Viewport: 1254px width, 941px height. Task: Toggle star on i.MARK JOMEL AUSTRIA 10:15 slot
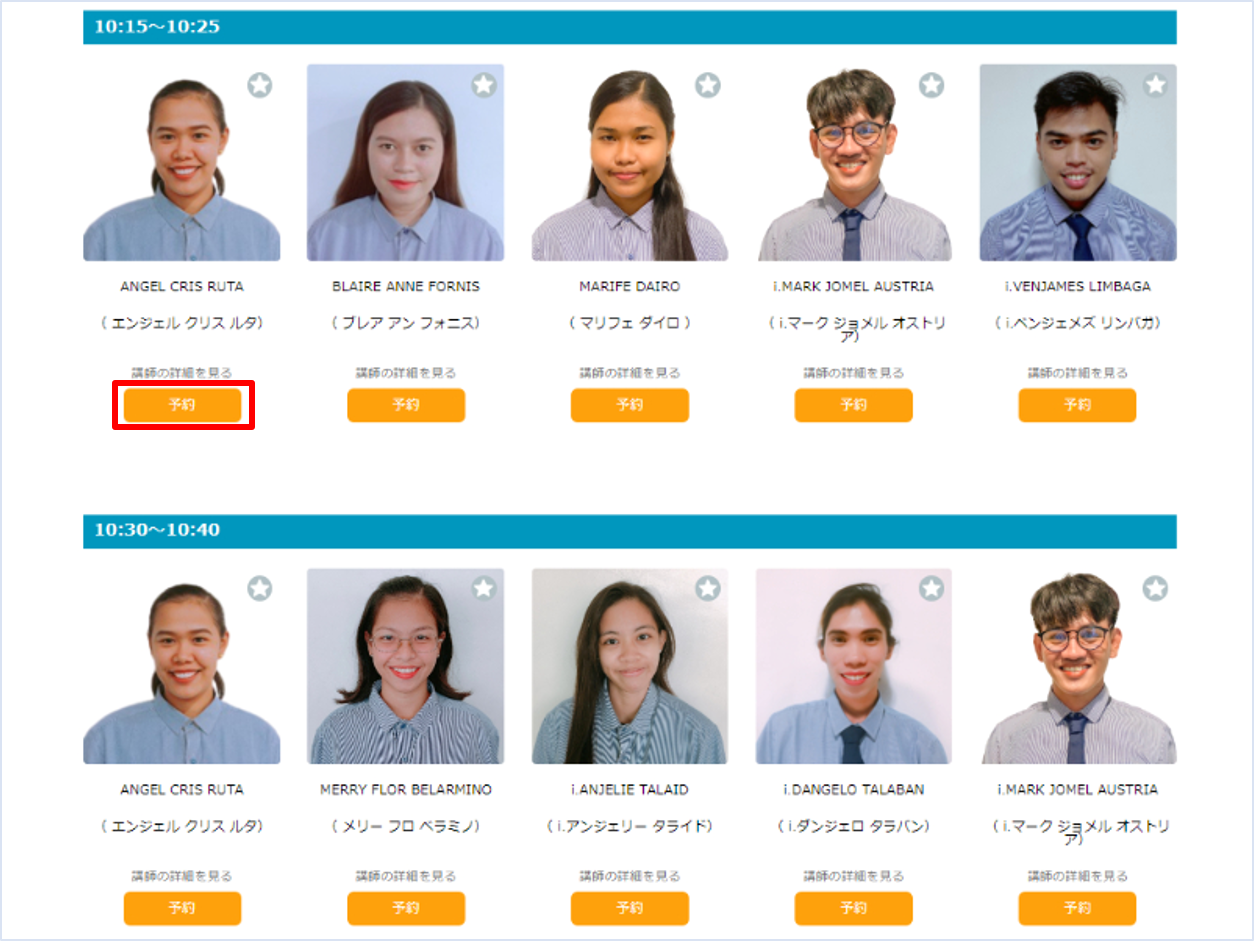pos(932,85)
